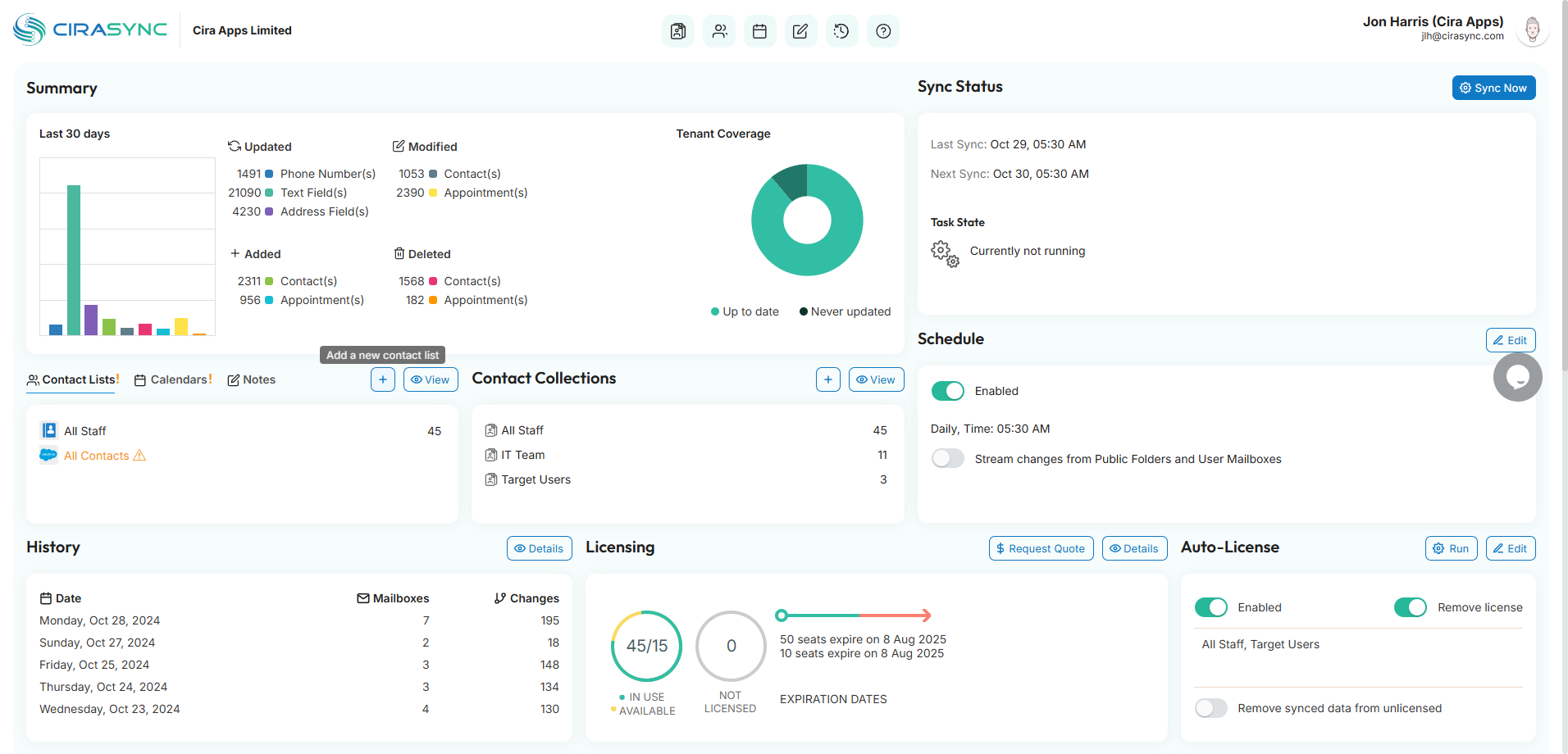
Task: Open the chat support bubble
Action: point(1517,377)
